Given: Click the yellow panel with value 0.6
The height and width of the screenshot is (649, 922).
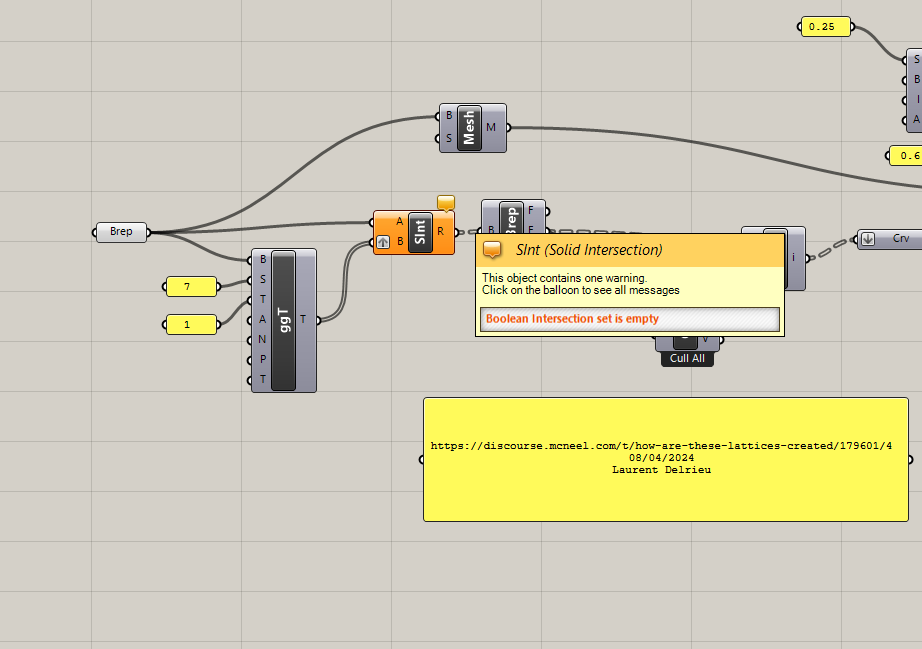Looking at the screenshot, I should 906,156.
